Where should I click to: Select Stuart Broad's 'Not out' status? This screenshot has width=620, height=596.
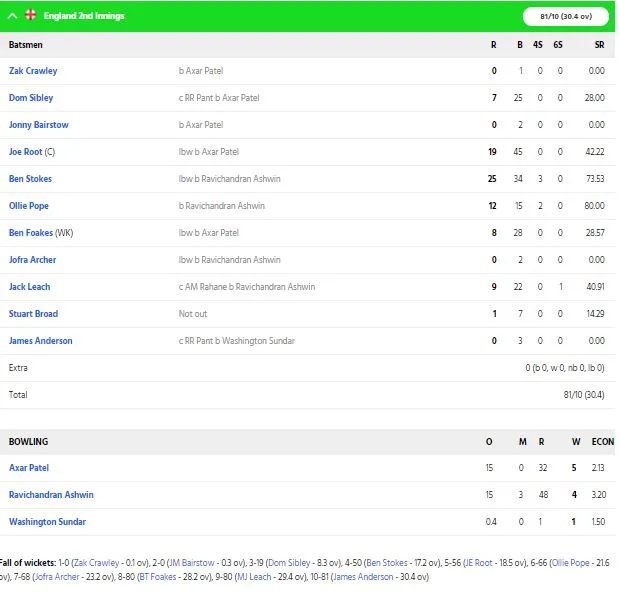(193, 314)
